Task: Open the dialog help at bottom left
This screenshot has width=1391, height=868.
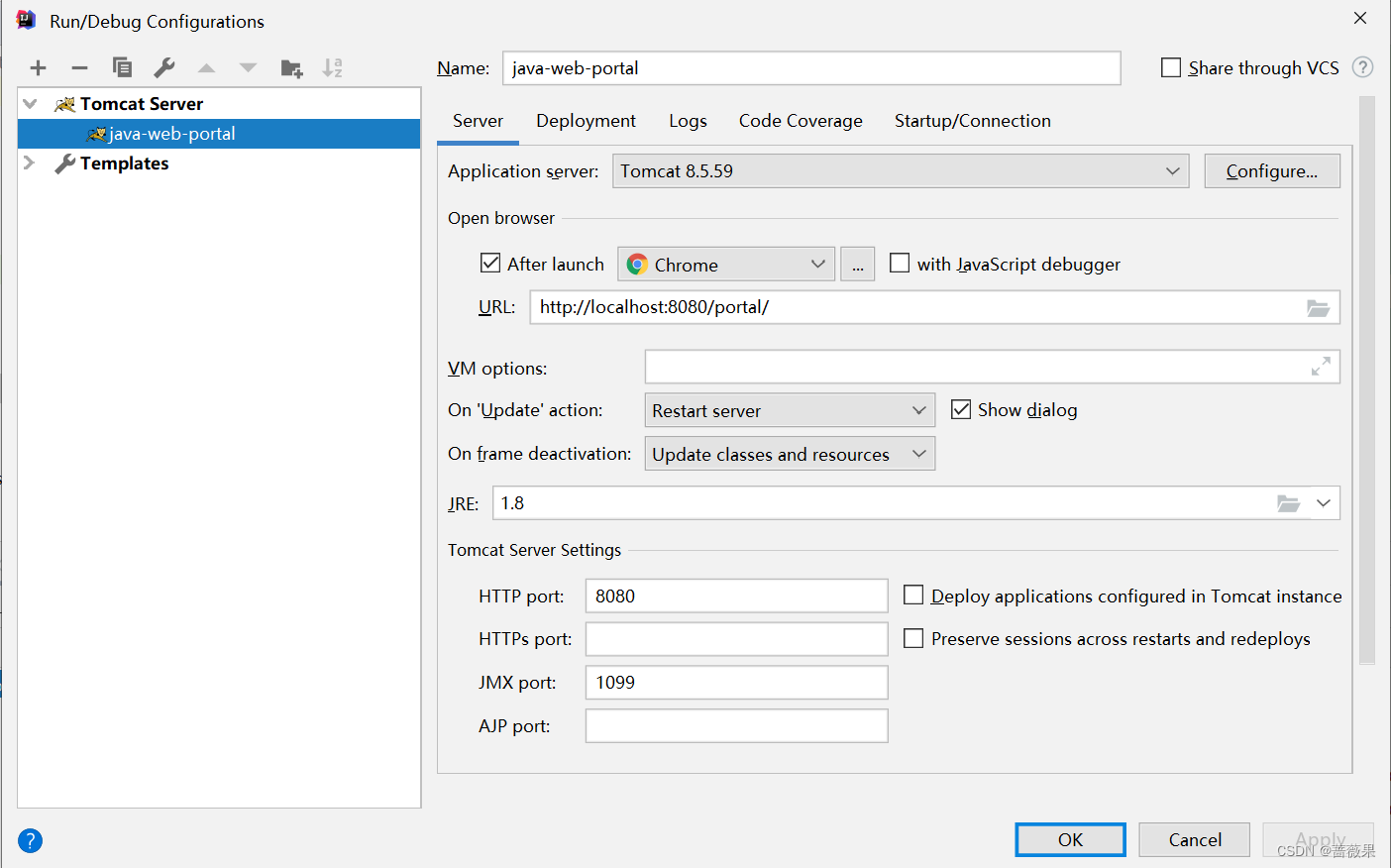Action: 31,840
